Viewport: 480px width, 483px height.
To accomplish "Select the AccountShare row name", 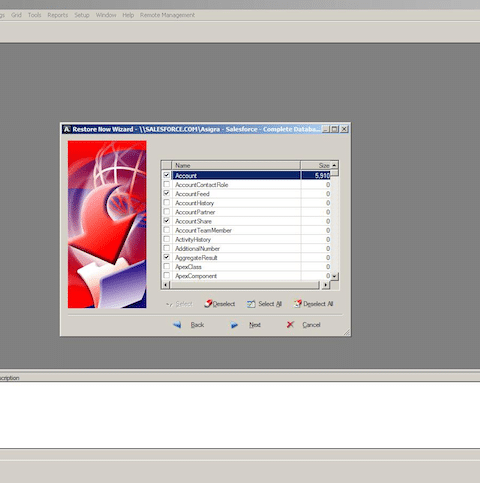I will coord(193,221).
